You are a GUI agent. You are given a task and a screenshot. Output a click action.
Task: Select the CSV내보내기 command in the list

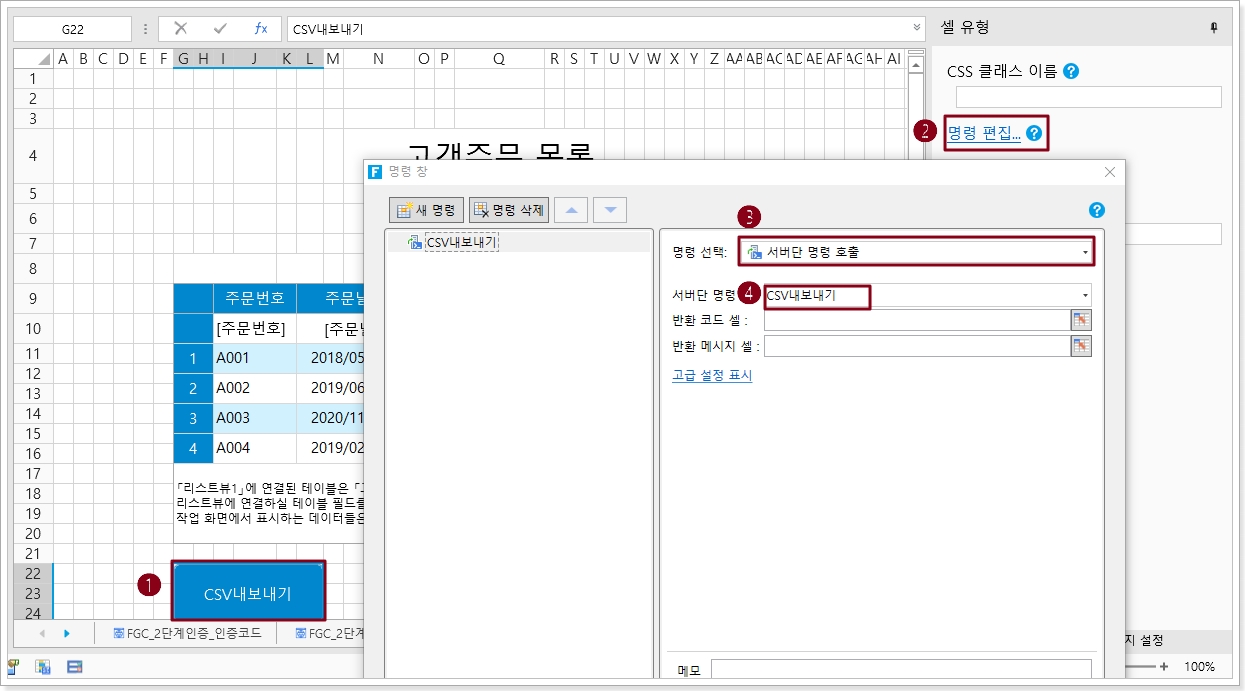(x=461, y=241)
